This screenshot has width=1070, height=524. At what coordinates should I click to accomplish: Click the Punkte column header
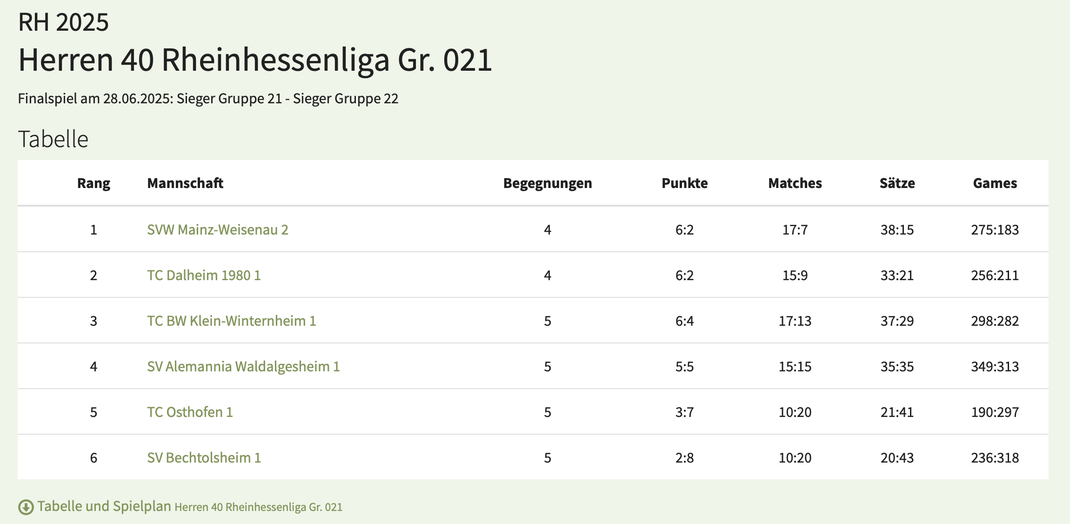coord(684,183)
